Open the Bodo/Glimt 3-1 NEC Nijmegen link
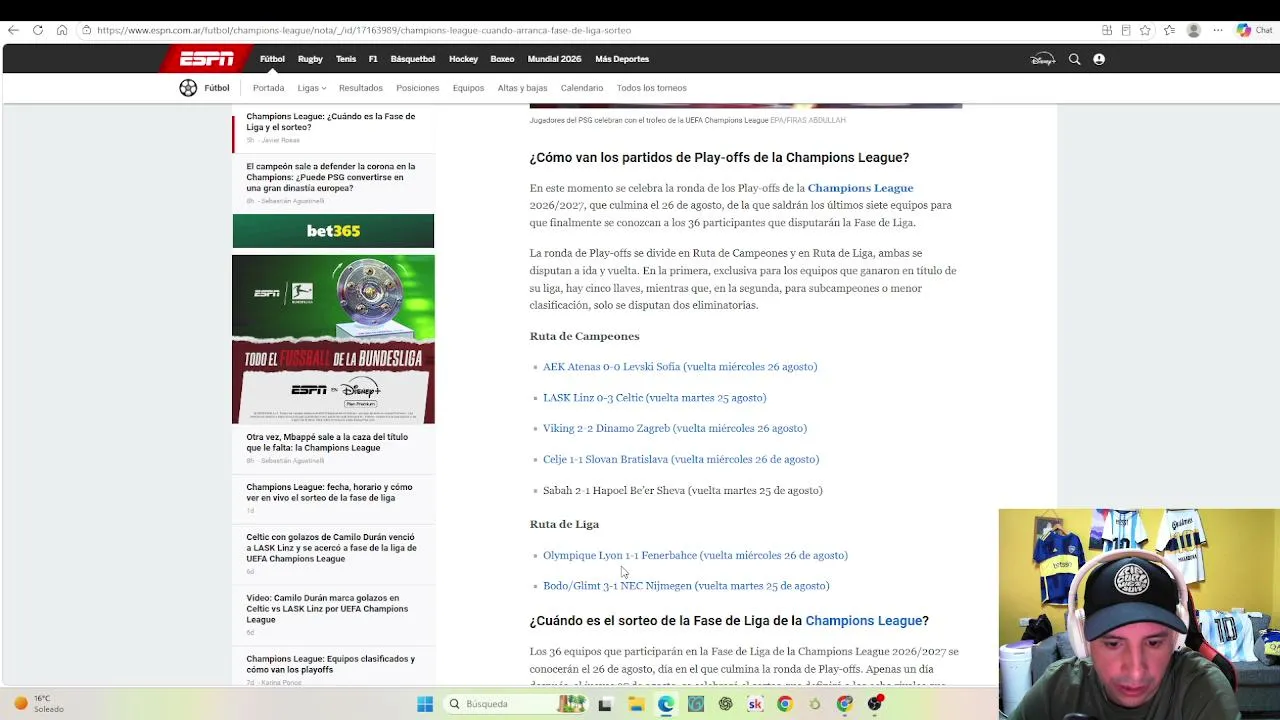Screen dimensions: 1280x720 click(x=686, y=586)
